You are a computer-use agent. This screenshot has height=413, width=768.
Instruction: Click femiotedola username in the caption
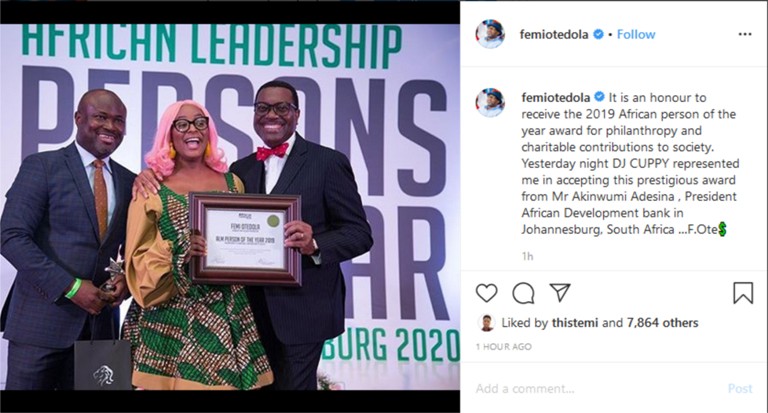(555, 97)
